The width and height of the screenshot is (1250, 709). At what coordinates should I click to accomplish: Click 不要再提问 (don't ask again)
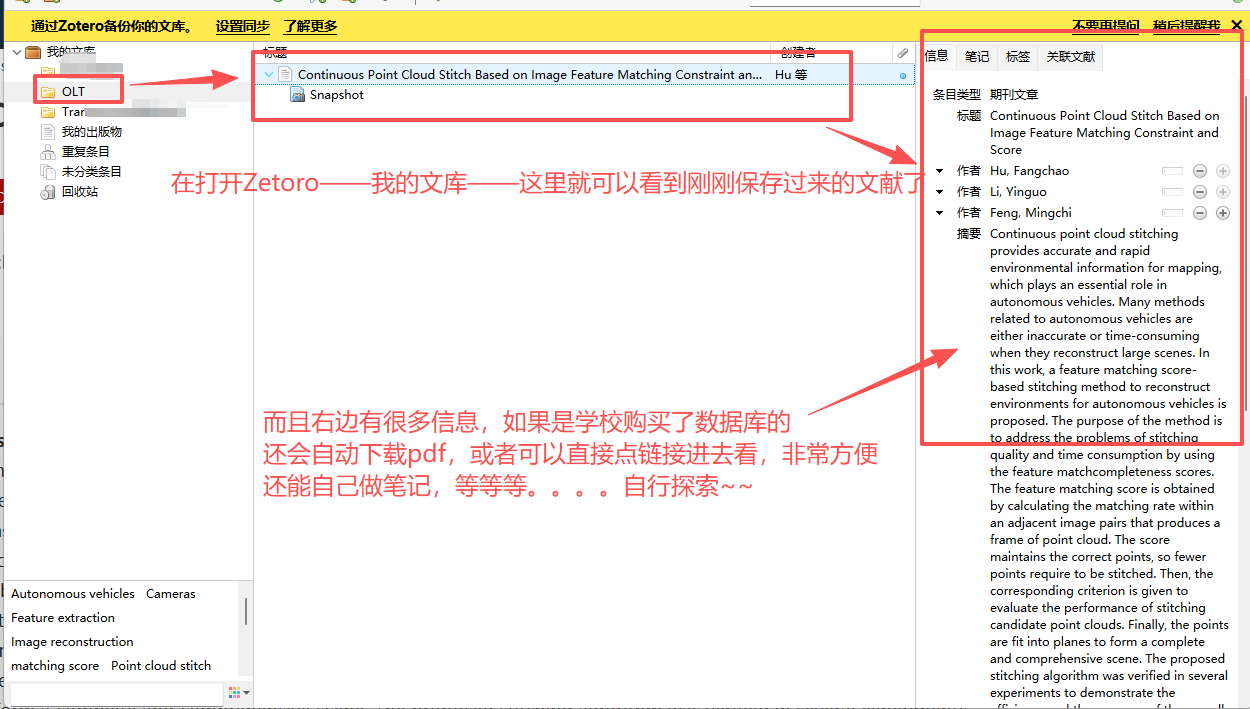pyautogui.click(x=1106, y=26)
